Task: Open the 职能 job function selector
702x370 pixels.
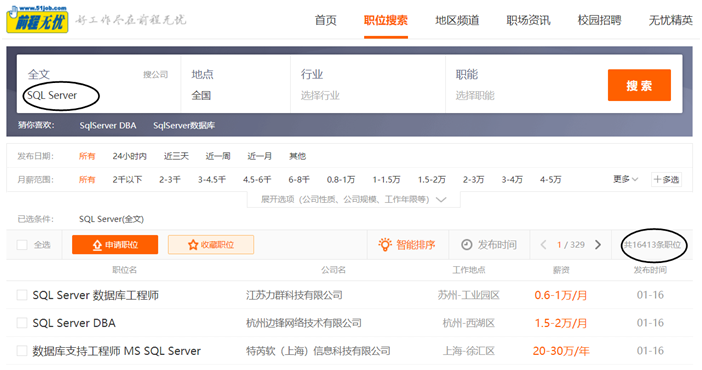Action: (524, 84)
